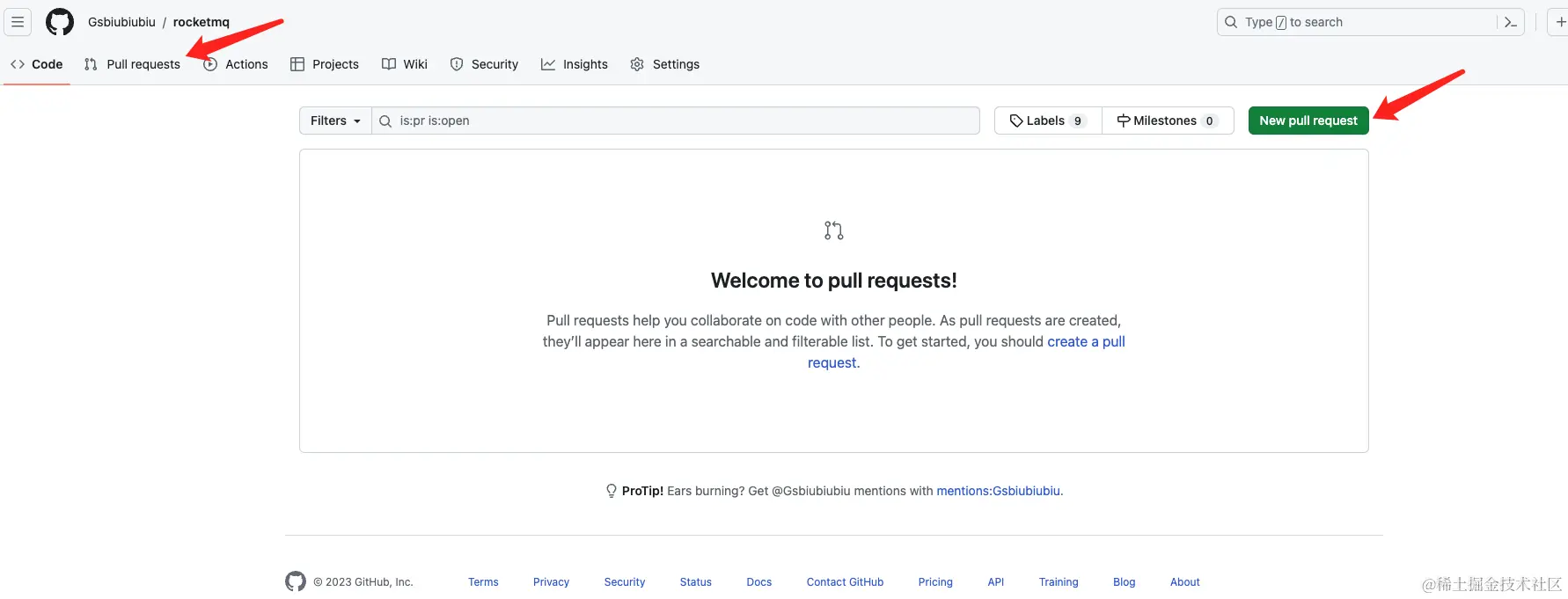View Milestones
This screenshot has width=1568, height=599.
pyautogui.click(x=1167, y=121)
